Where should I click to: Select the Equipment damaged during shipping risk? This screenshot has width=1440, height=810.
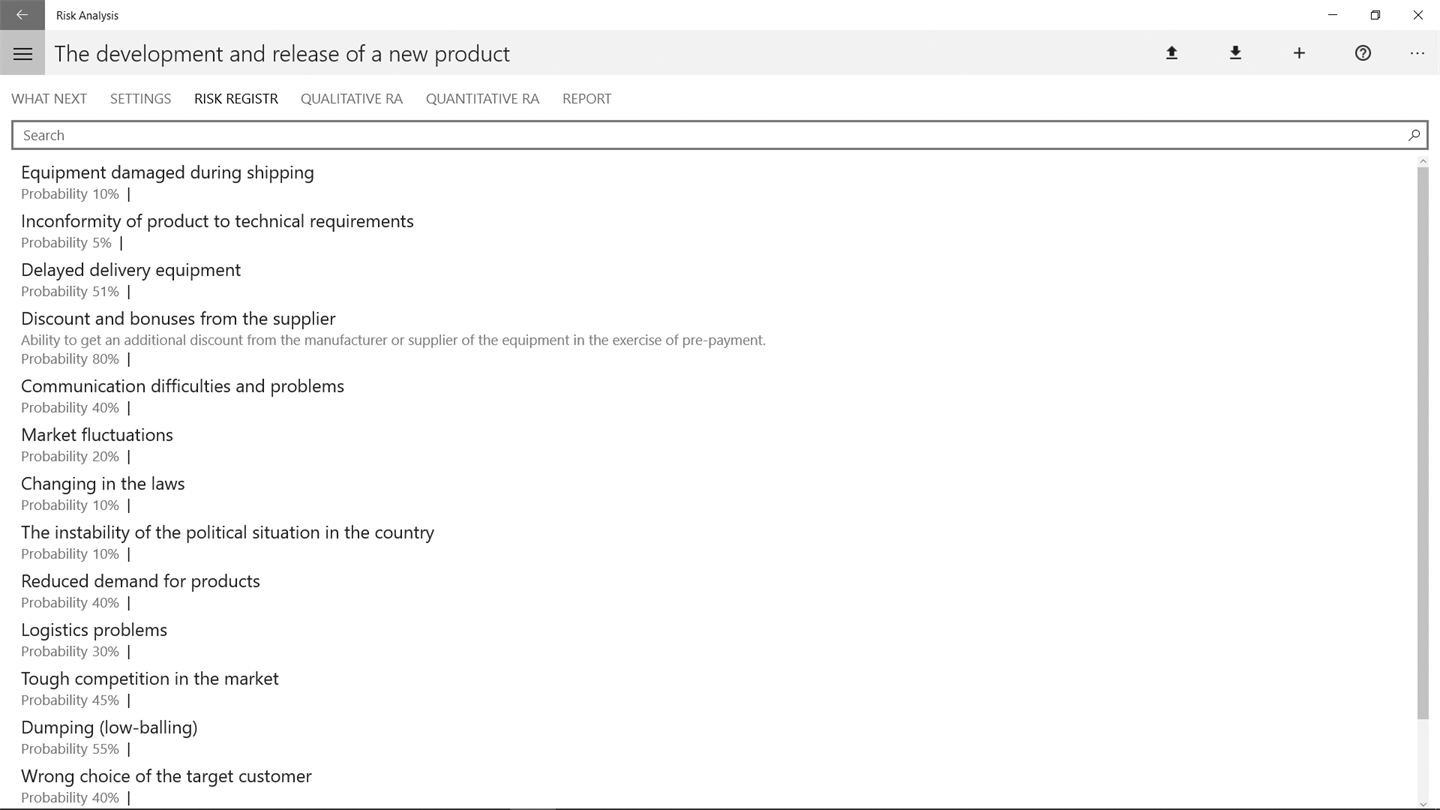tap(167, 173)
